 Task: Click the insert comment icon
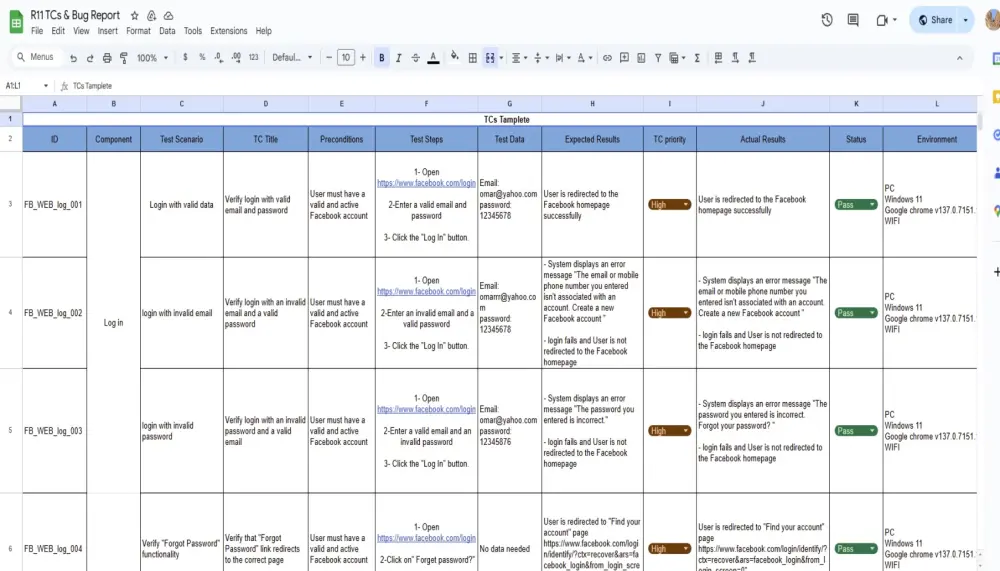[624, 58]
